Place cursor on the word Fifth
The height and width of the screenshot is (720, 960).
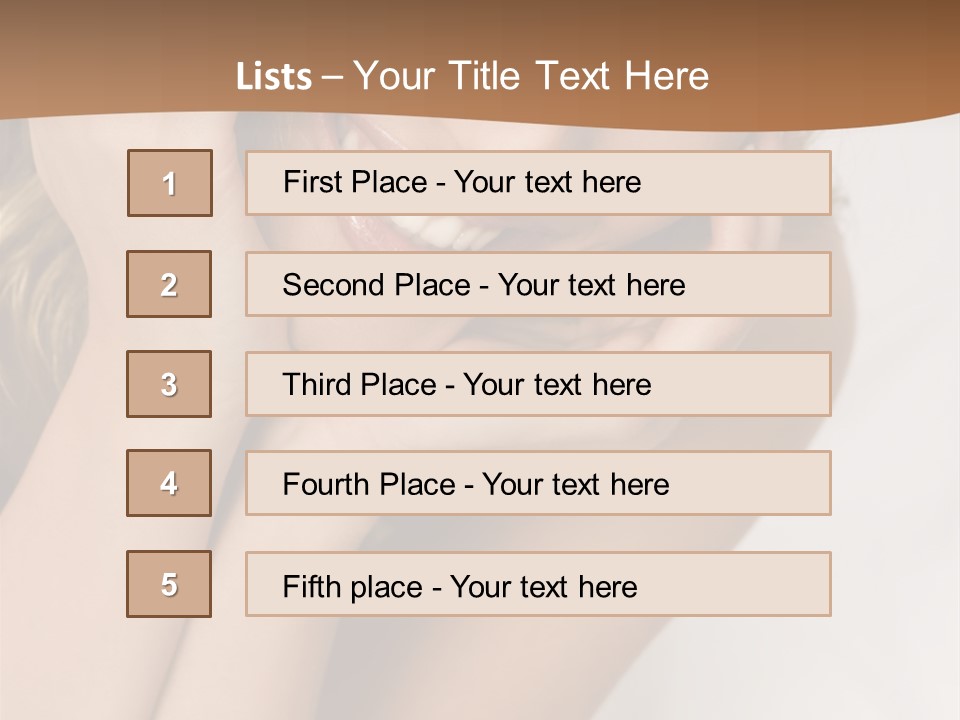(311, 586)
